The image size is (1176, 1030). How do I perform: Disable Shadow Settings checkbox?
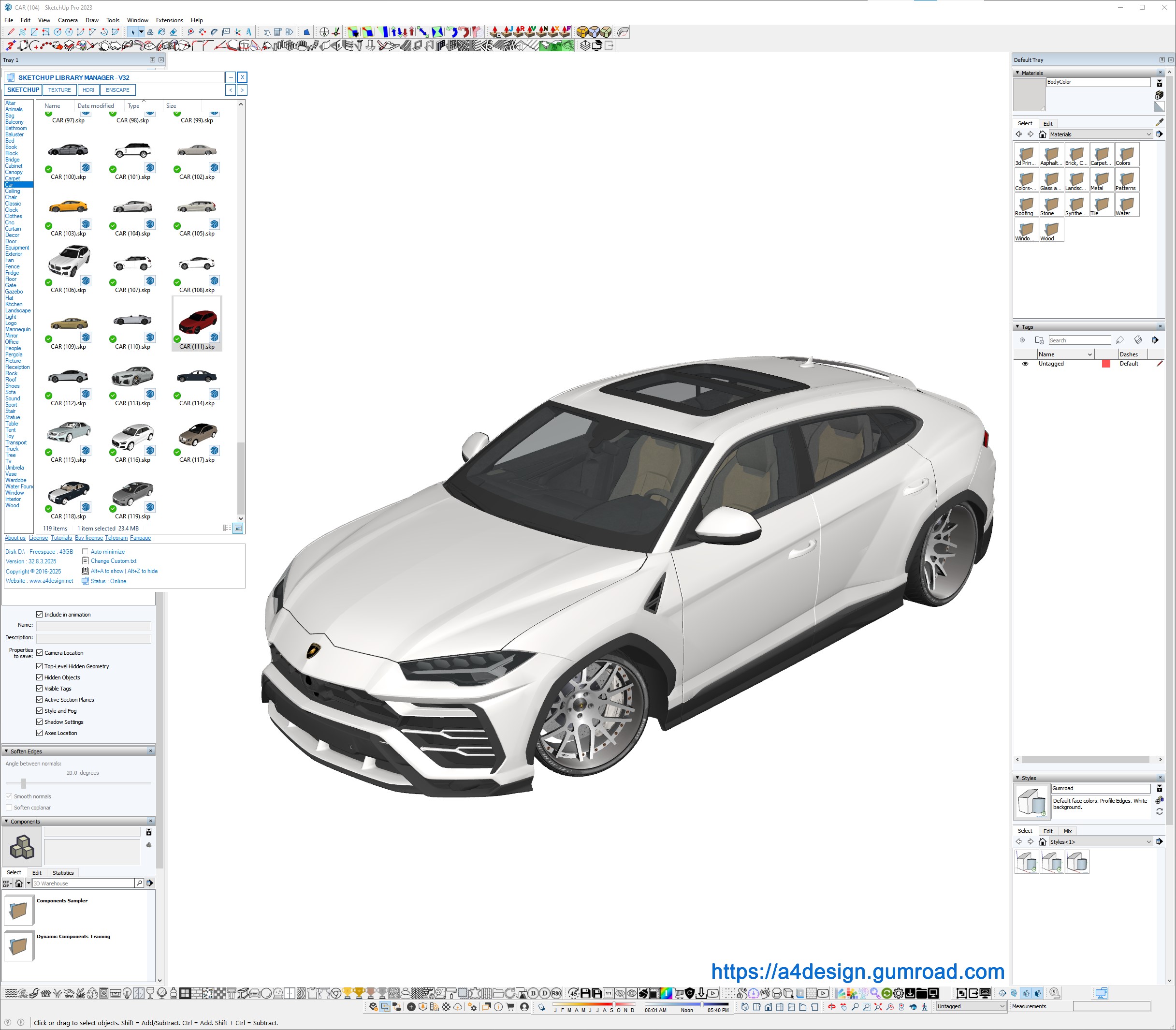tap(40, 722)
